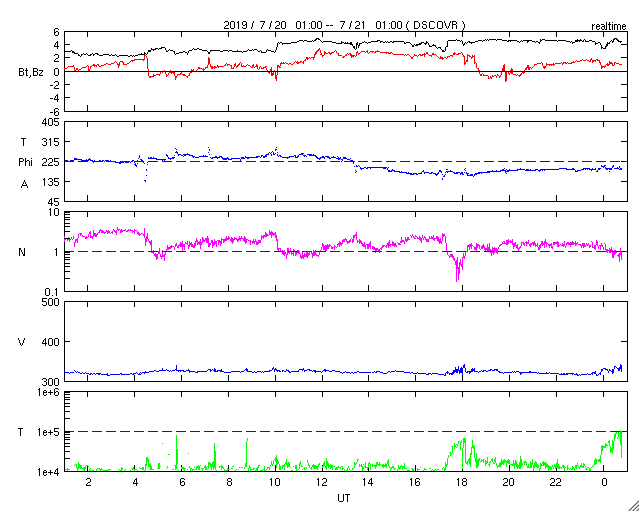Click the 0.1 tick on density axis
Screen dimensions: 640x512
(x=51, y=291)
